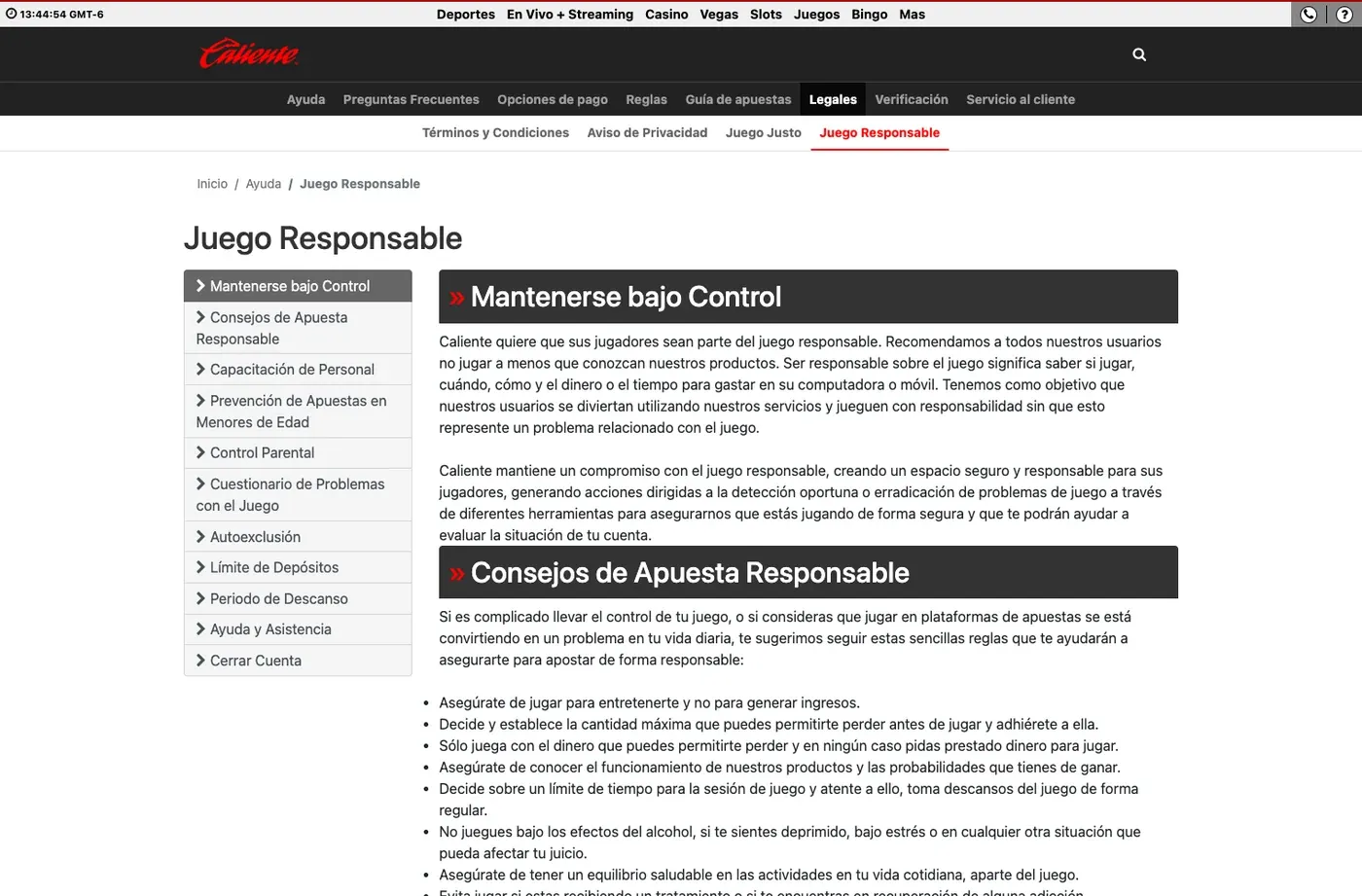Click chevron beside Mantenerse bajo Control in sidebar
Viewport: 1362px width, 896px height.
(200, 286)
